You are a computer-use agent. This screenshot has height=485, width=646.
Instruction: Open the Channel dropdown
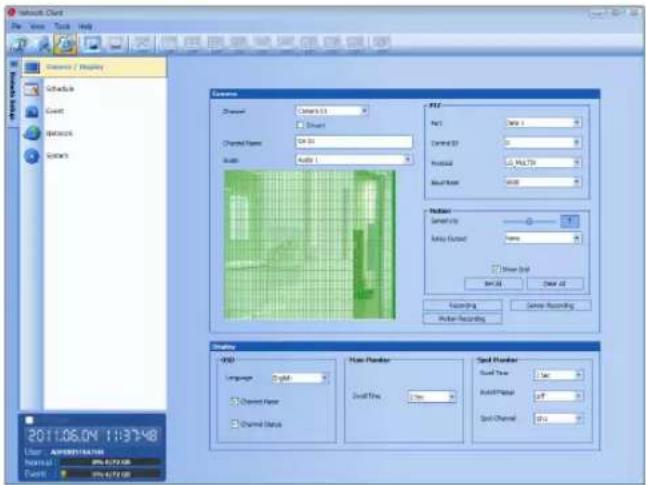pos(332,111)
